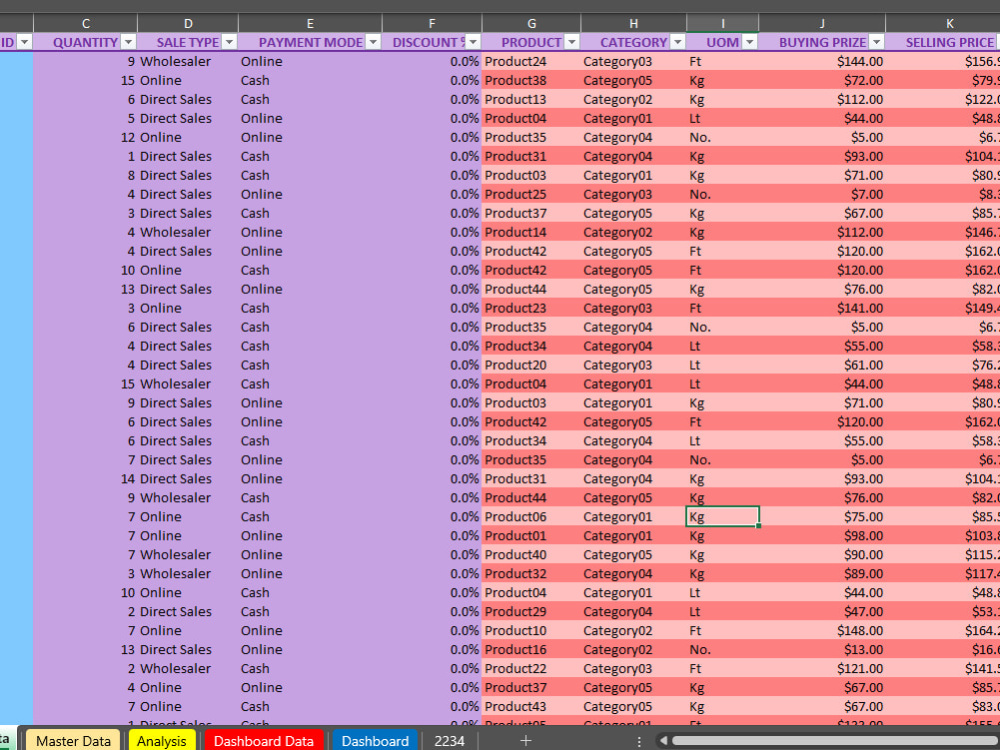Click the Product23 cell

531,308
